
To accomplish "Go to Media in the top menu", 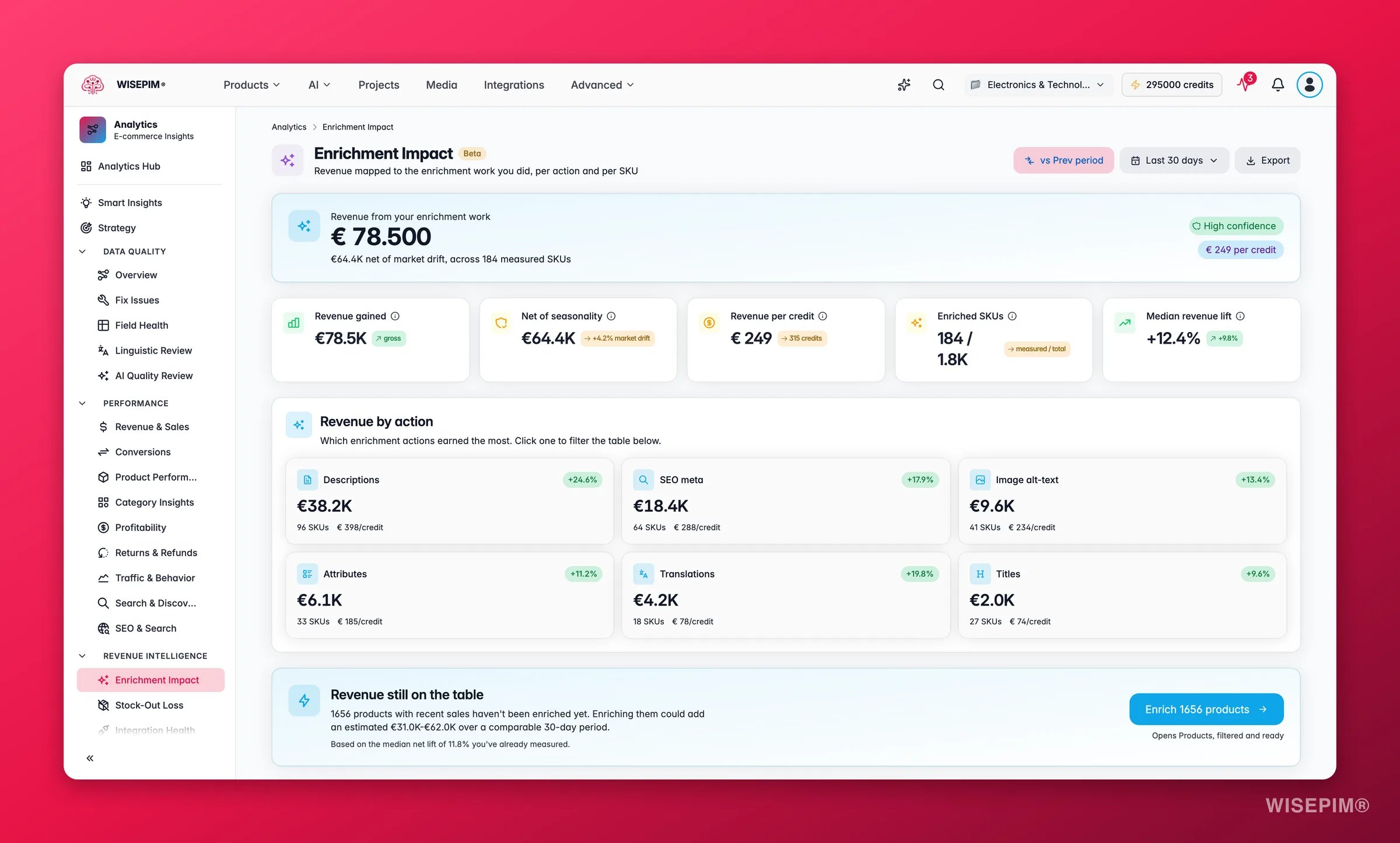I will tap(442, 85).
